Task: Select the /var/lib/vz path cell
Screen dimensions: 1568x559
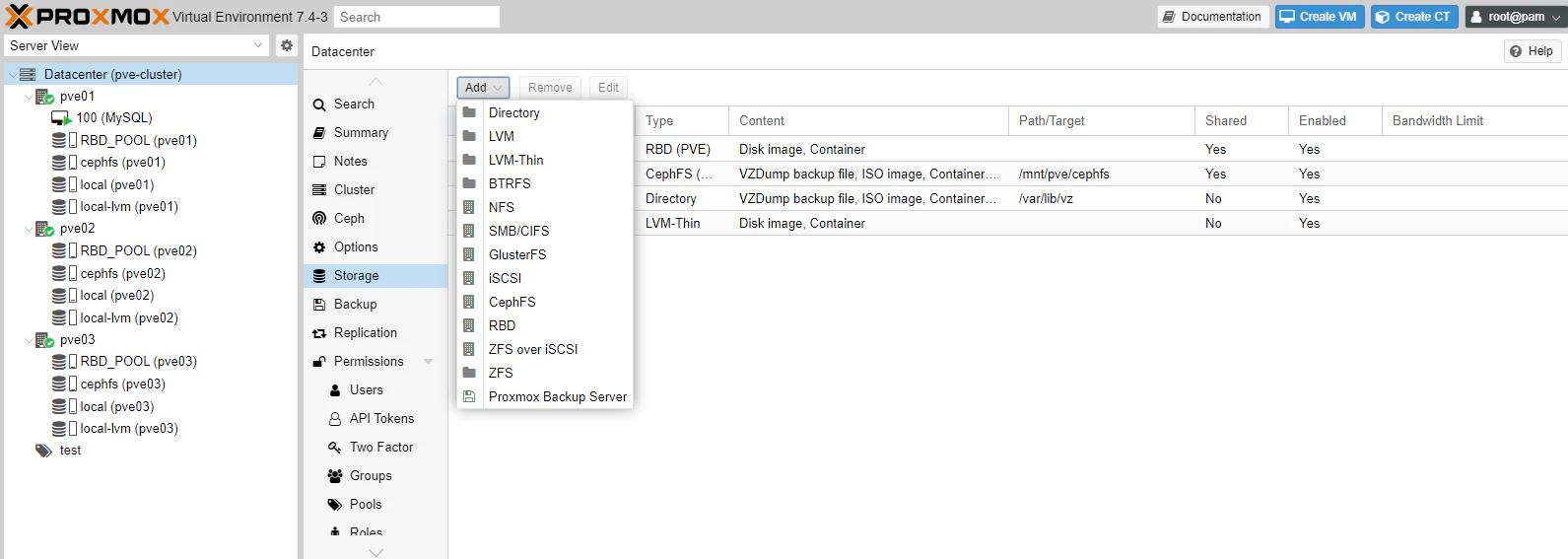Action: click(x=1102, y=198)
